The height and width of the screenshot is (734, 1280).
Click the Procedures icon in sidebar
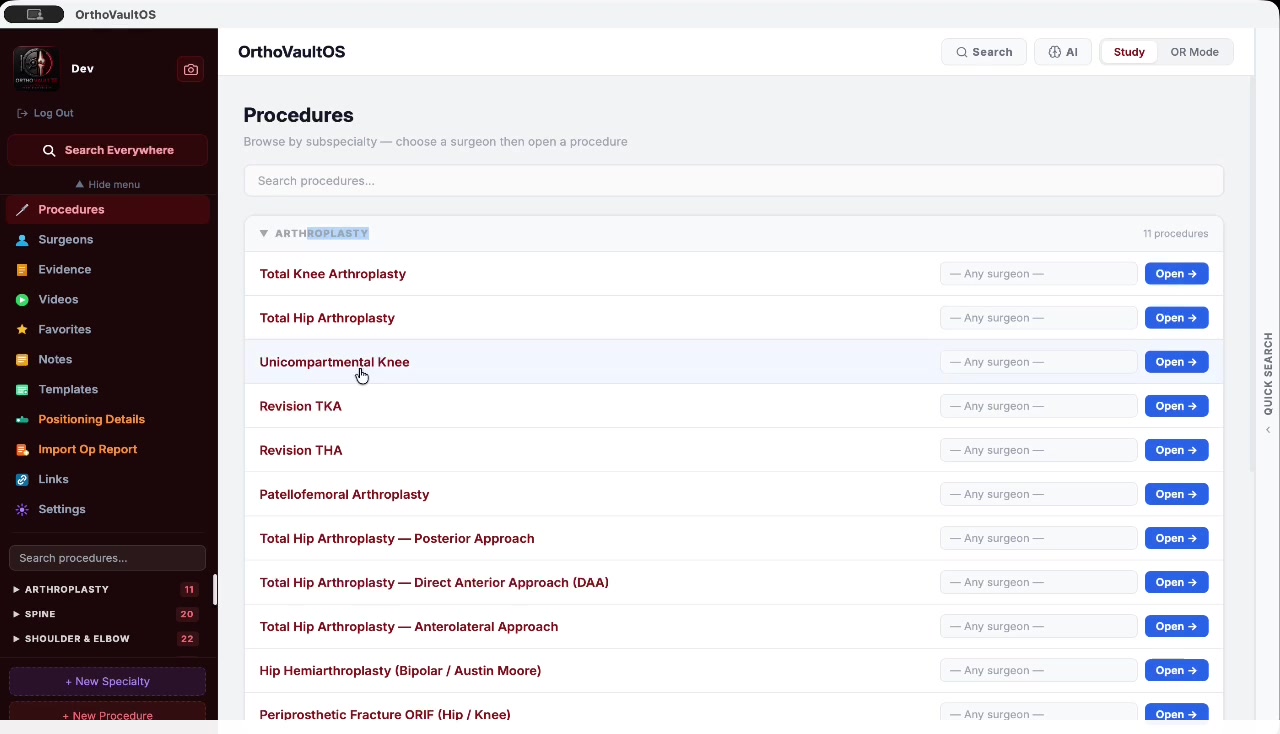[22, 210]
